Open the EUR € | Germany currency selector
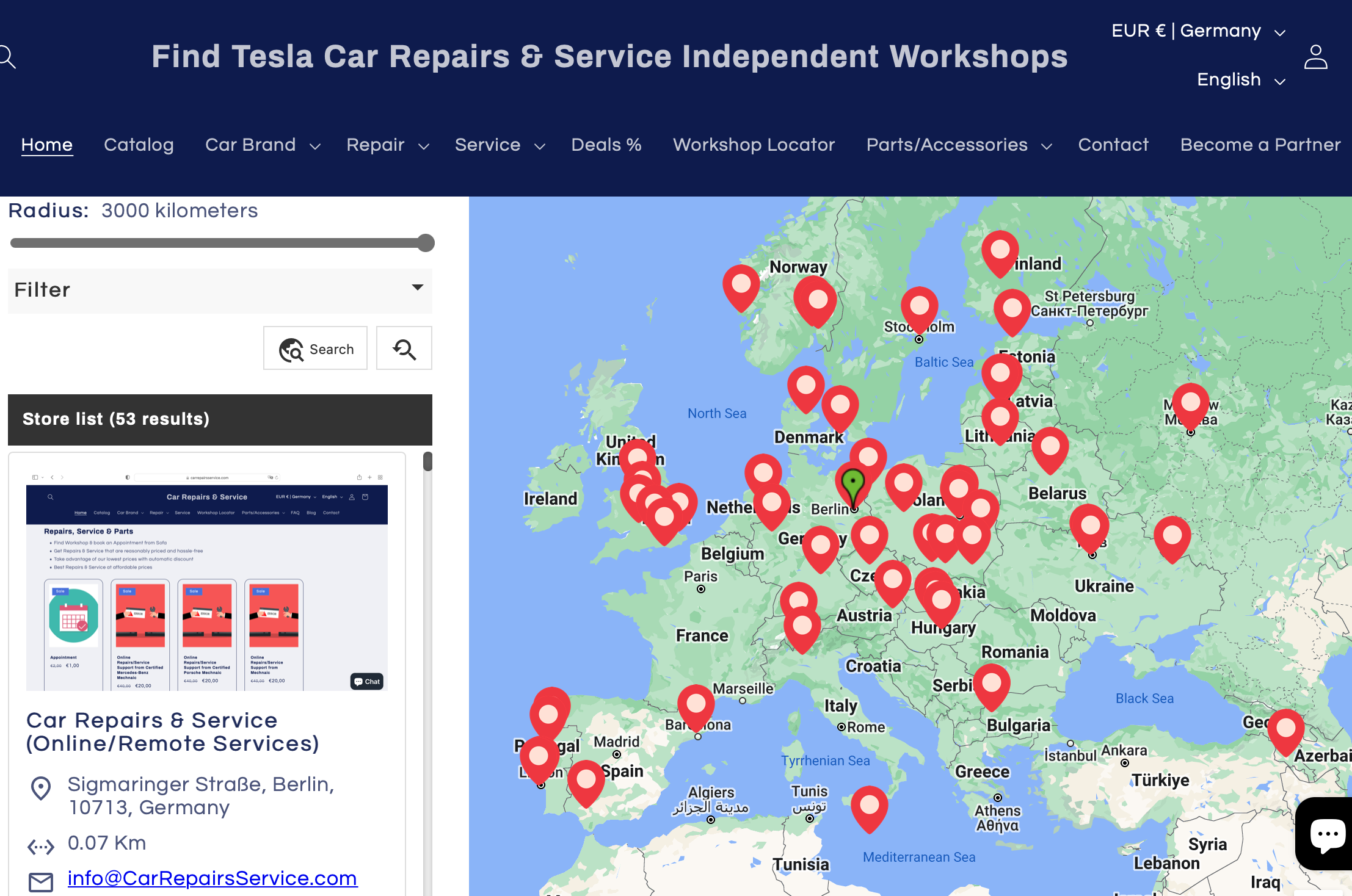This screenshot has width=1352, height=896. click(1198, 31)
